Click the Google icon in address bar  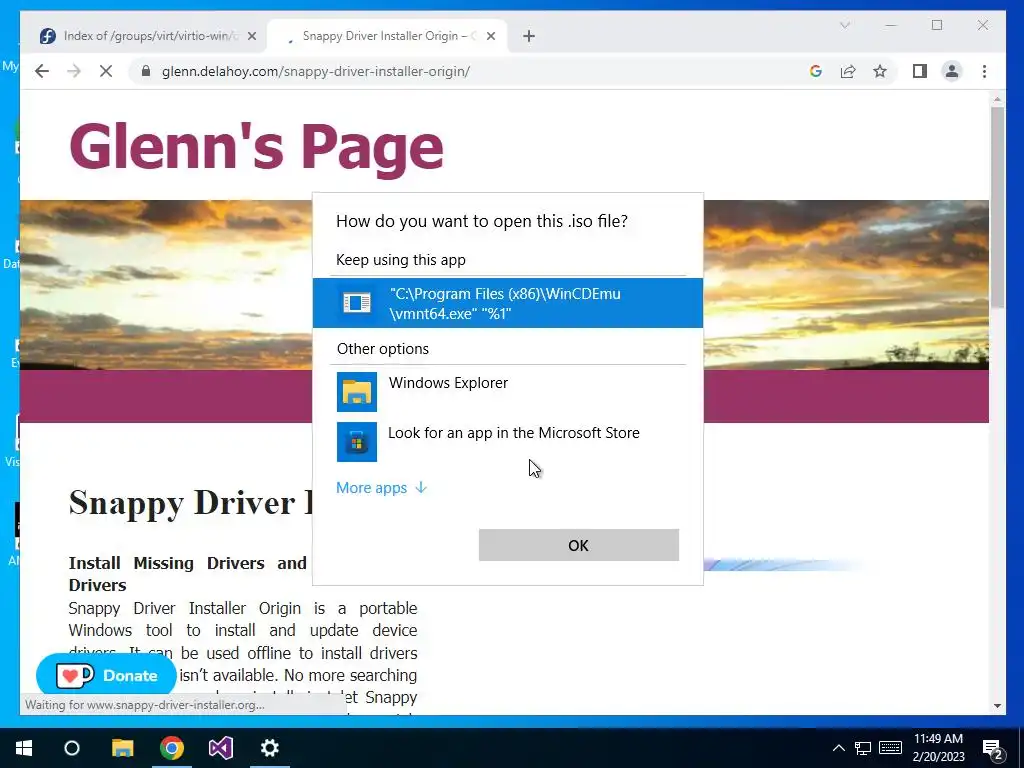tap(816, 71)
